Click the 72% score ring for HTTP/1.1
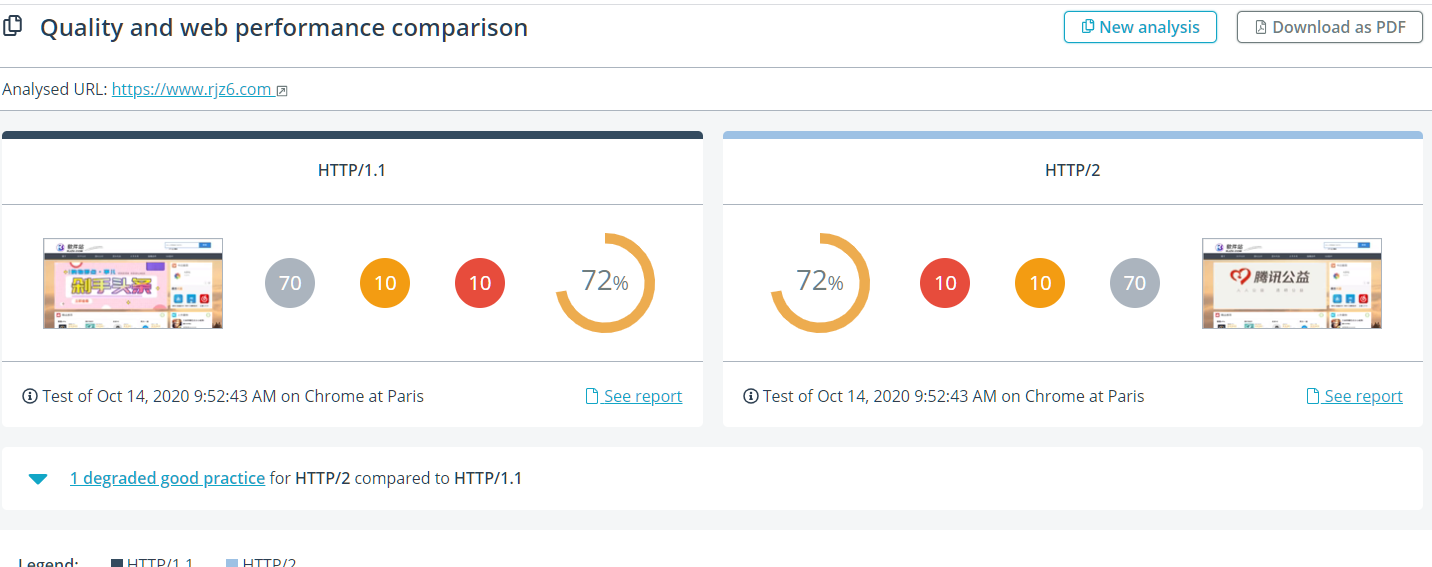 605,283
